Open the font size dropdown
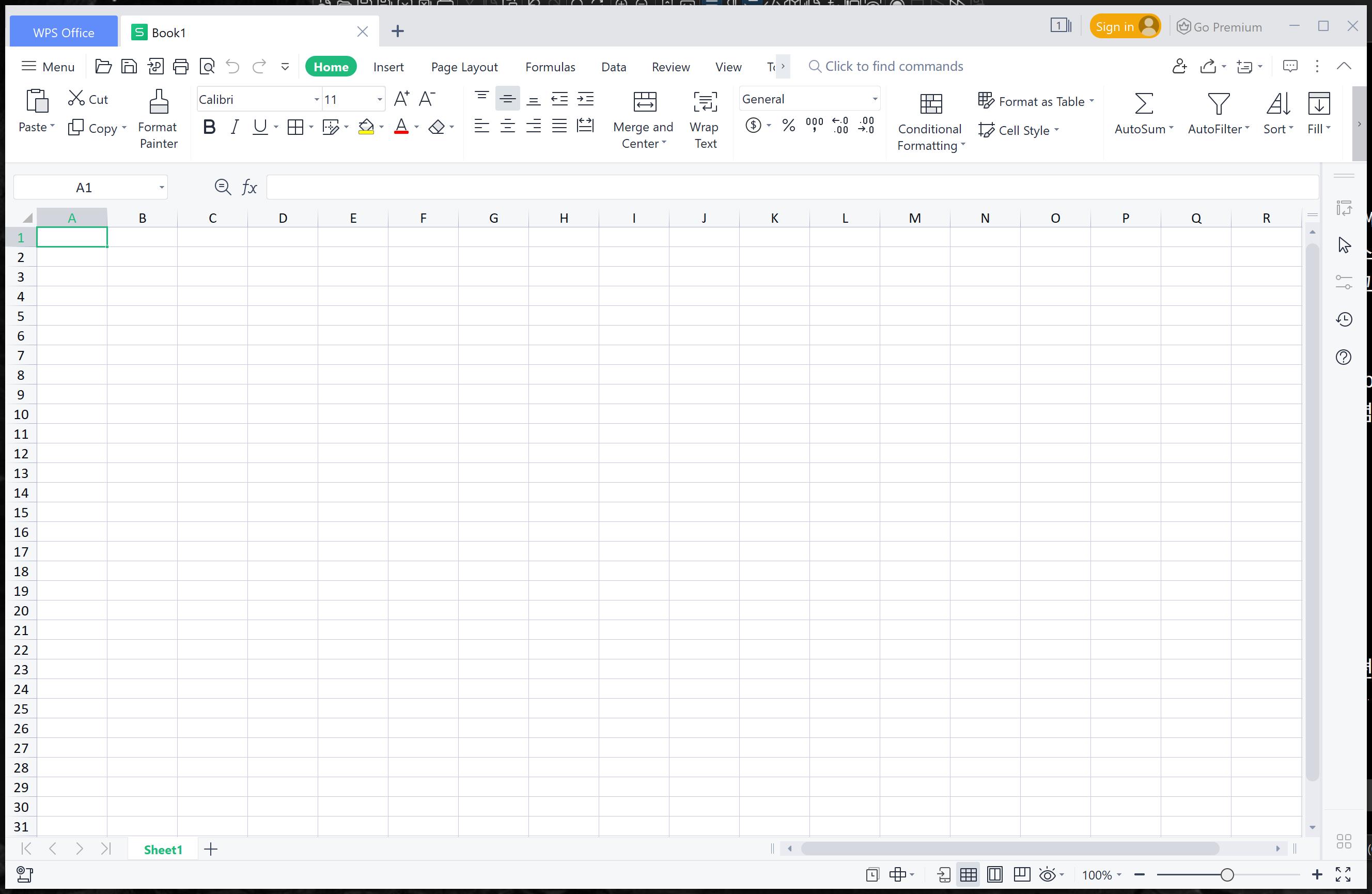 [x=379, y=99]
